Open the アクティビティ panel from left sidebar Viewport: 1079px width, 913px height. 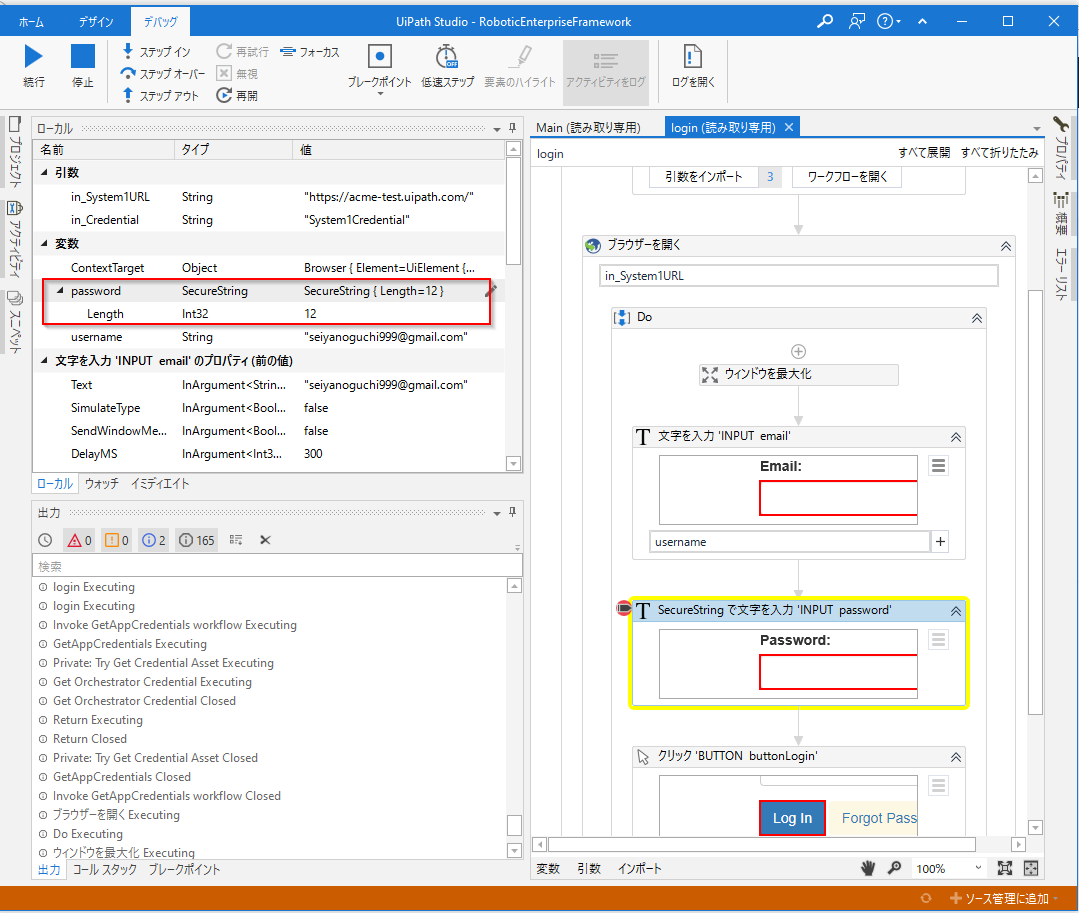[x=14, y=230]
